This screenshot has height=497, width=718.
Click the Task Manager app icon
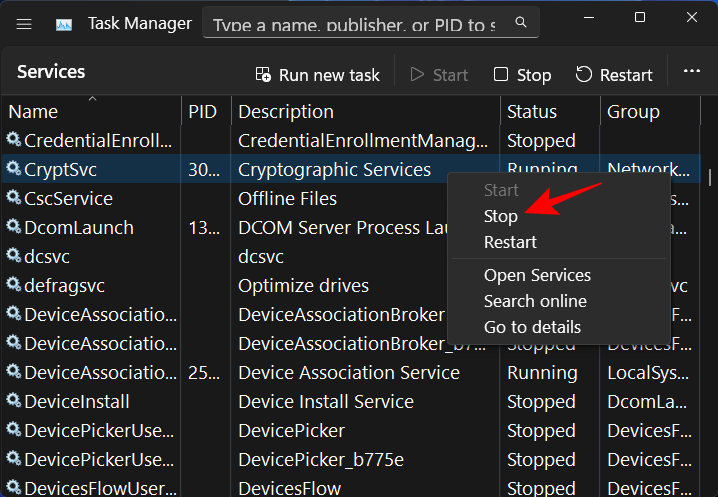coord(64,22)
